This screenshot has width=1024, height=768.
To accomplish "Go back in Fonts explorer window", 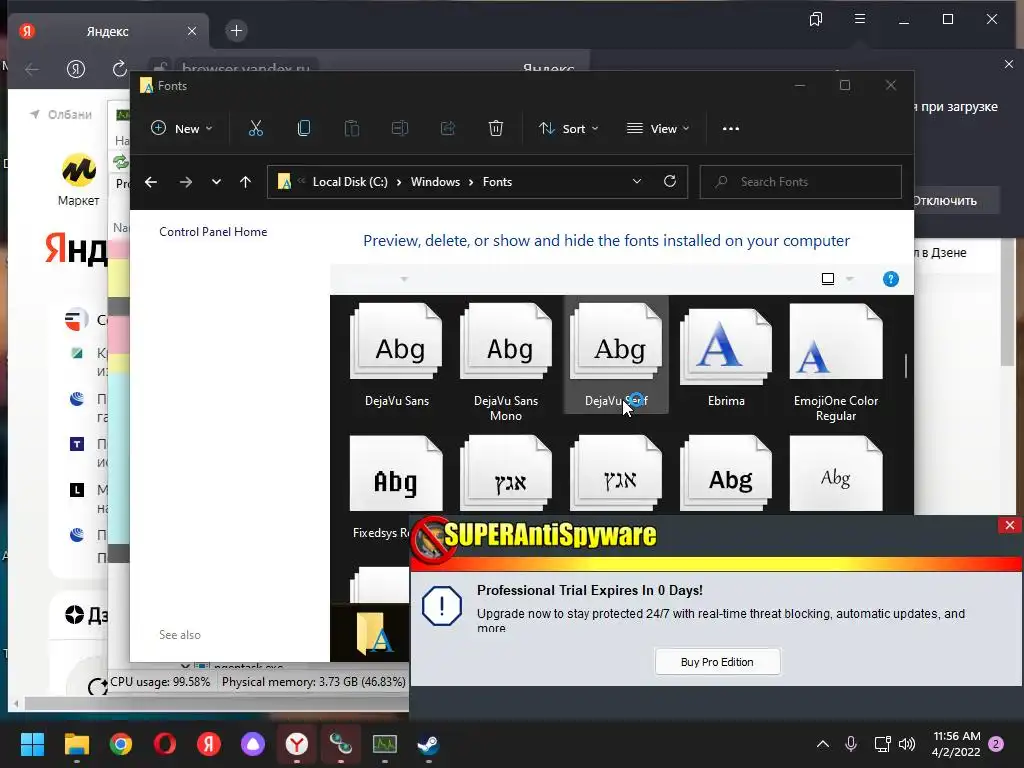I will [151, 182].
